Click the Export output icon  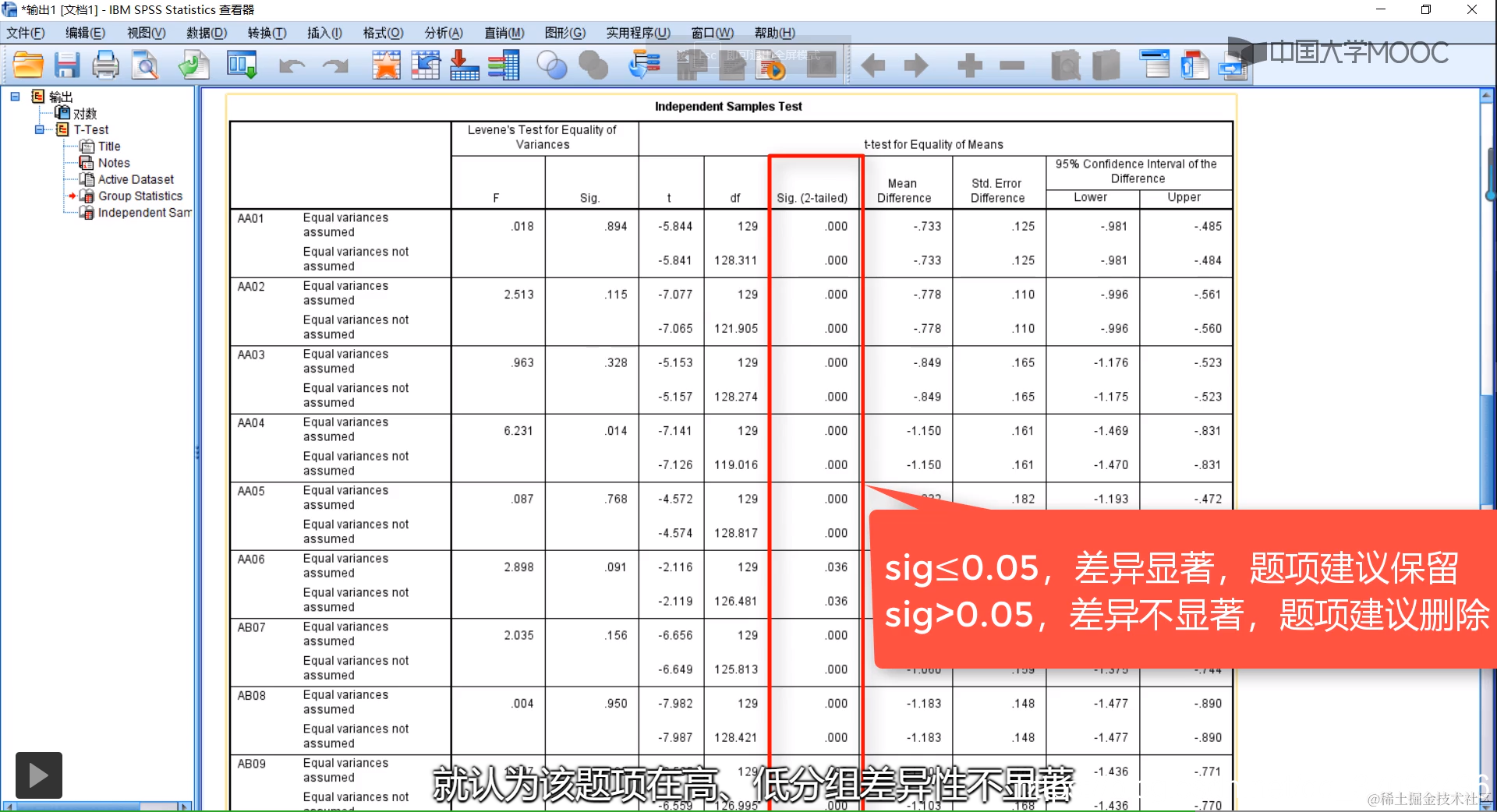point(193,65)
